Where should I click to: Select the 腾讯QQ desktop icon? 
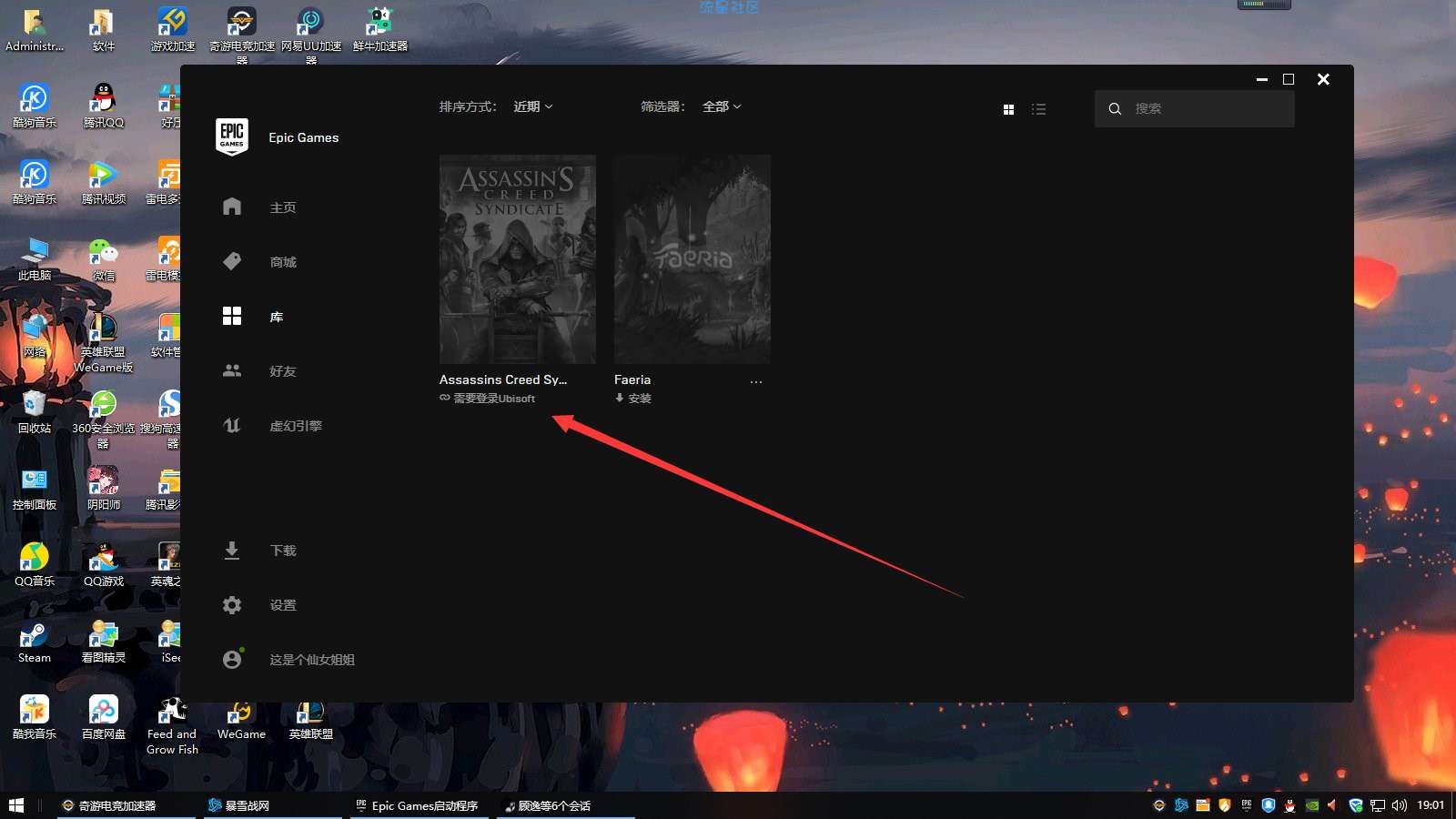tap(104, 106)
